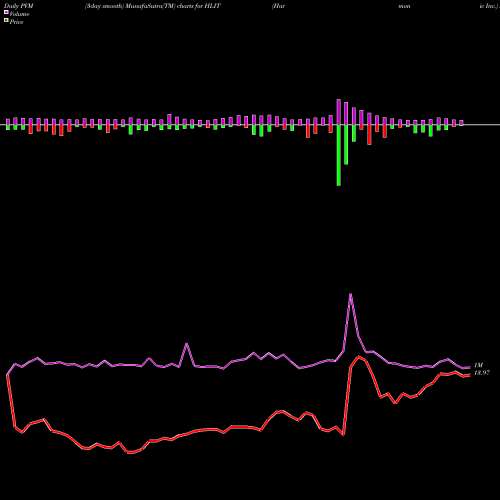The image size is (500, 500).
Task: Click the MunafaSutra charts title text
Action: click(153, 6)
